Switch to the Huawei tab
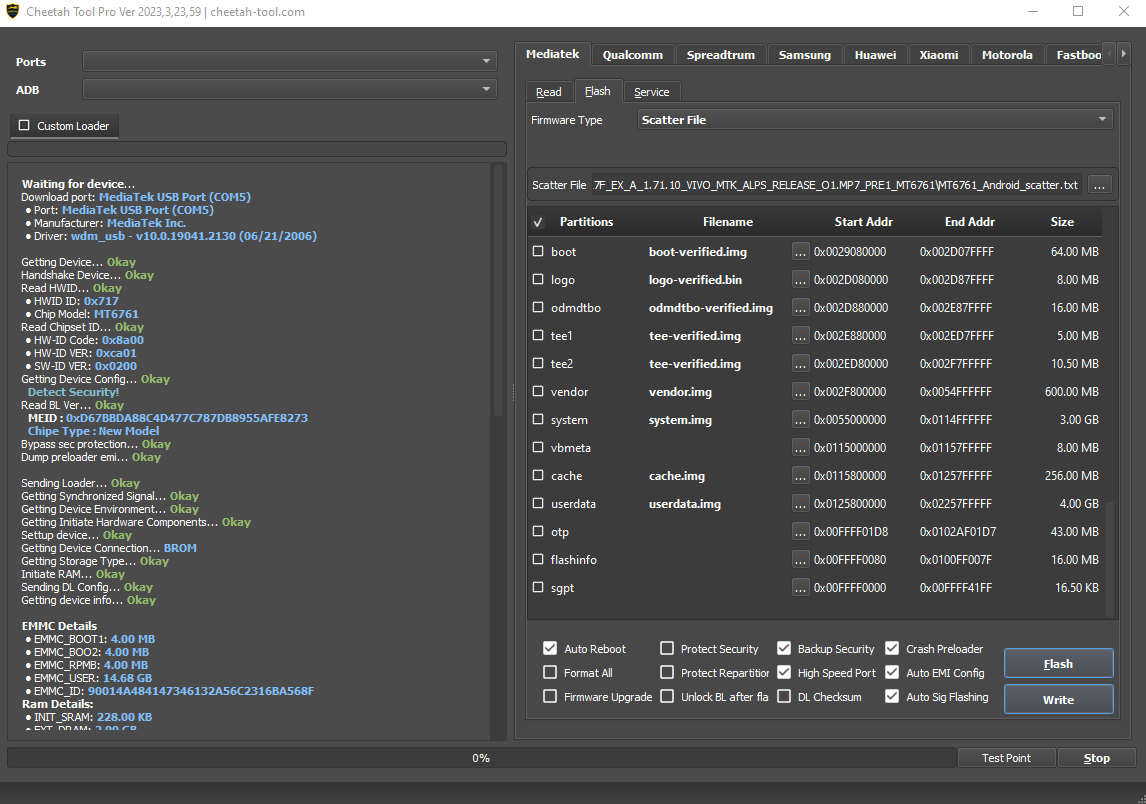This screenshot has height=804, width=1146. pos(875,55)
